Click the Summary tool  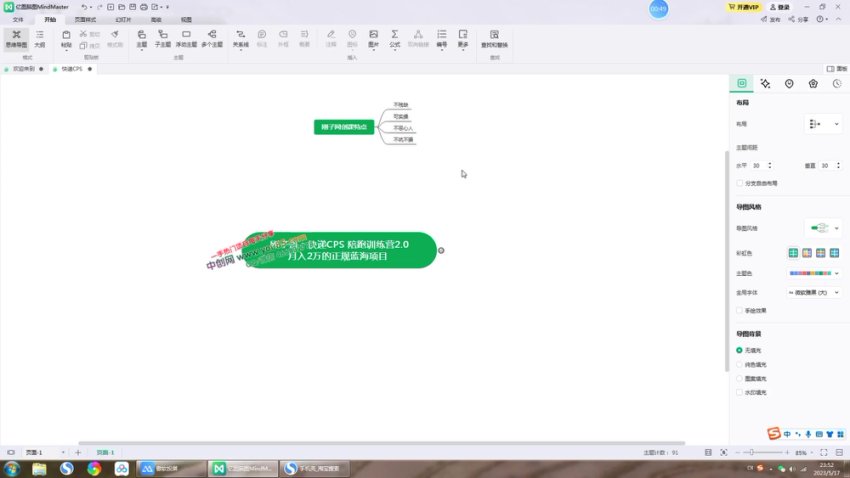(x=305, y=38)
